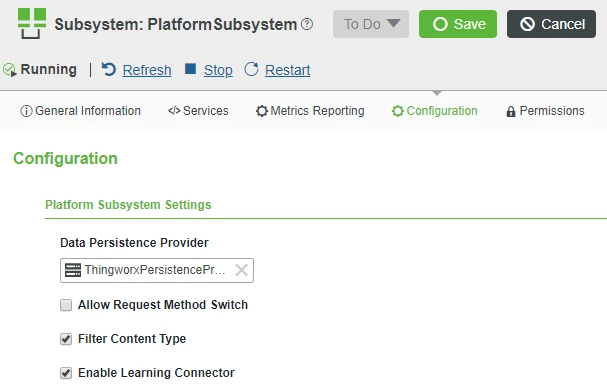Select the Configuration tab

(x=434, y=111)
